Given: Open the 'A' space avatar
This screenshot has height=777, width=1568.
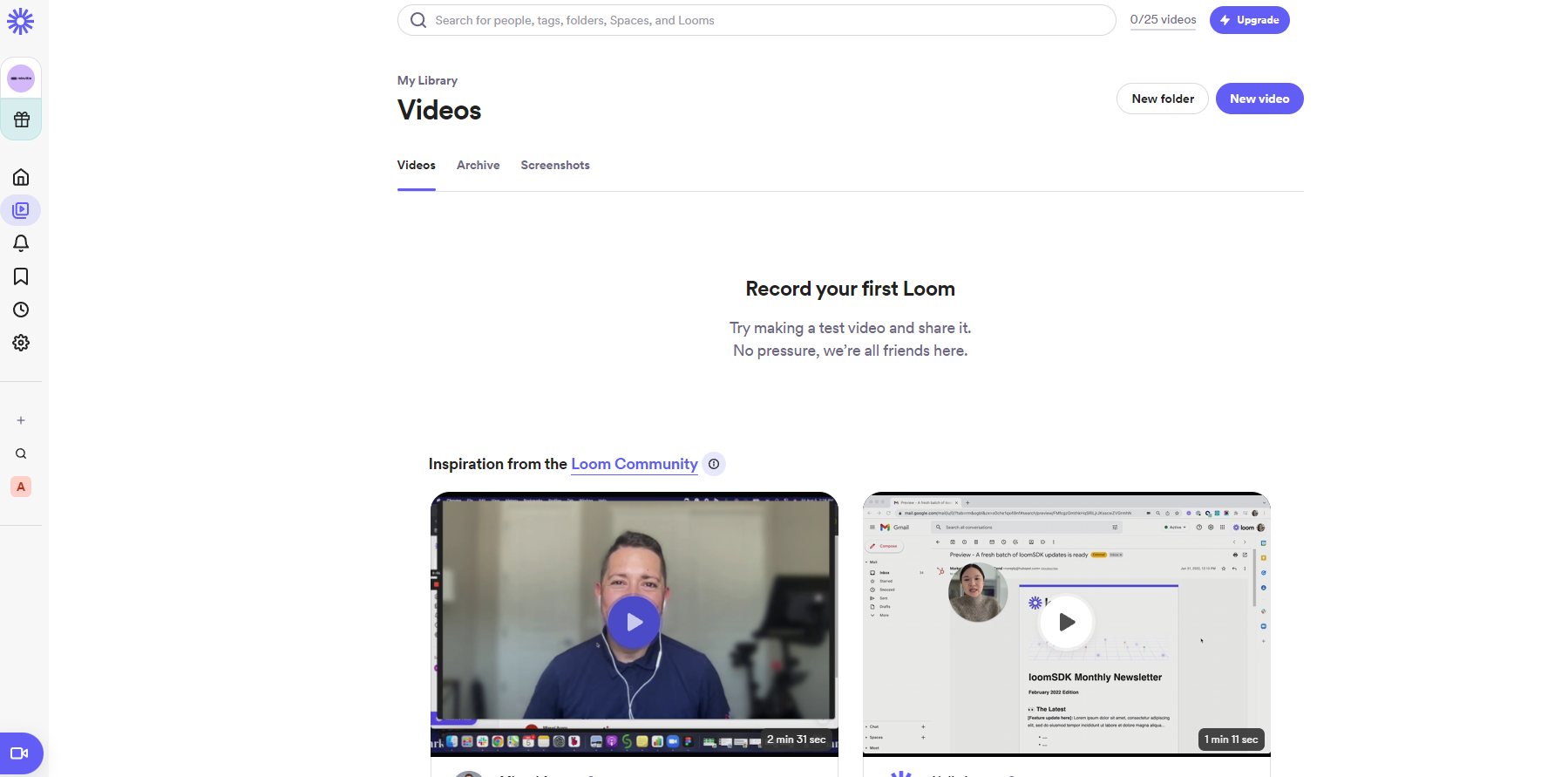Looking at the screenshot, I should pos(21,487).
